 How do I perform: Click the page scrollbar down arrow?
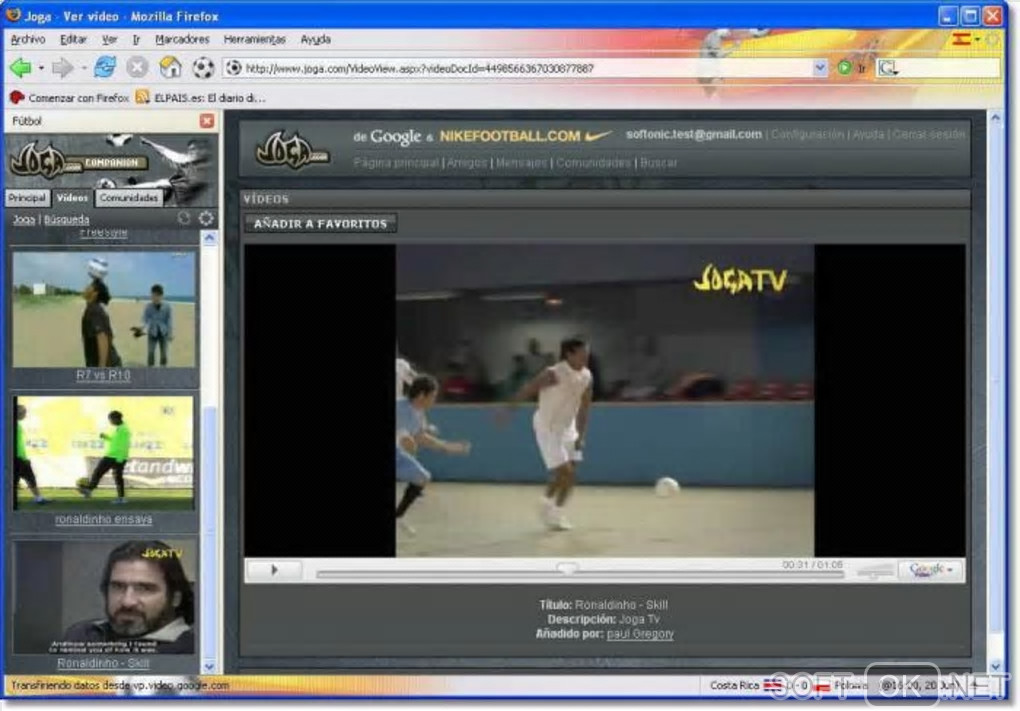995,667
